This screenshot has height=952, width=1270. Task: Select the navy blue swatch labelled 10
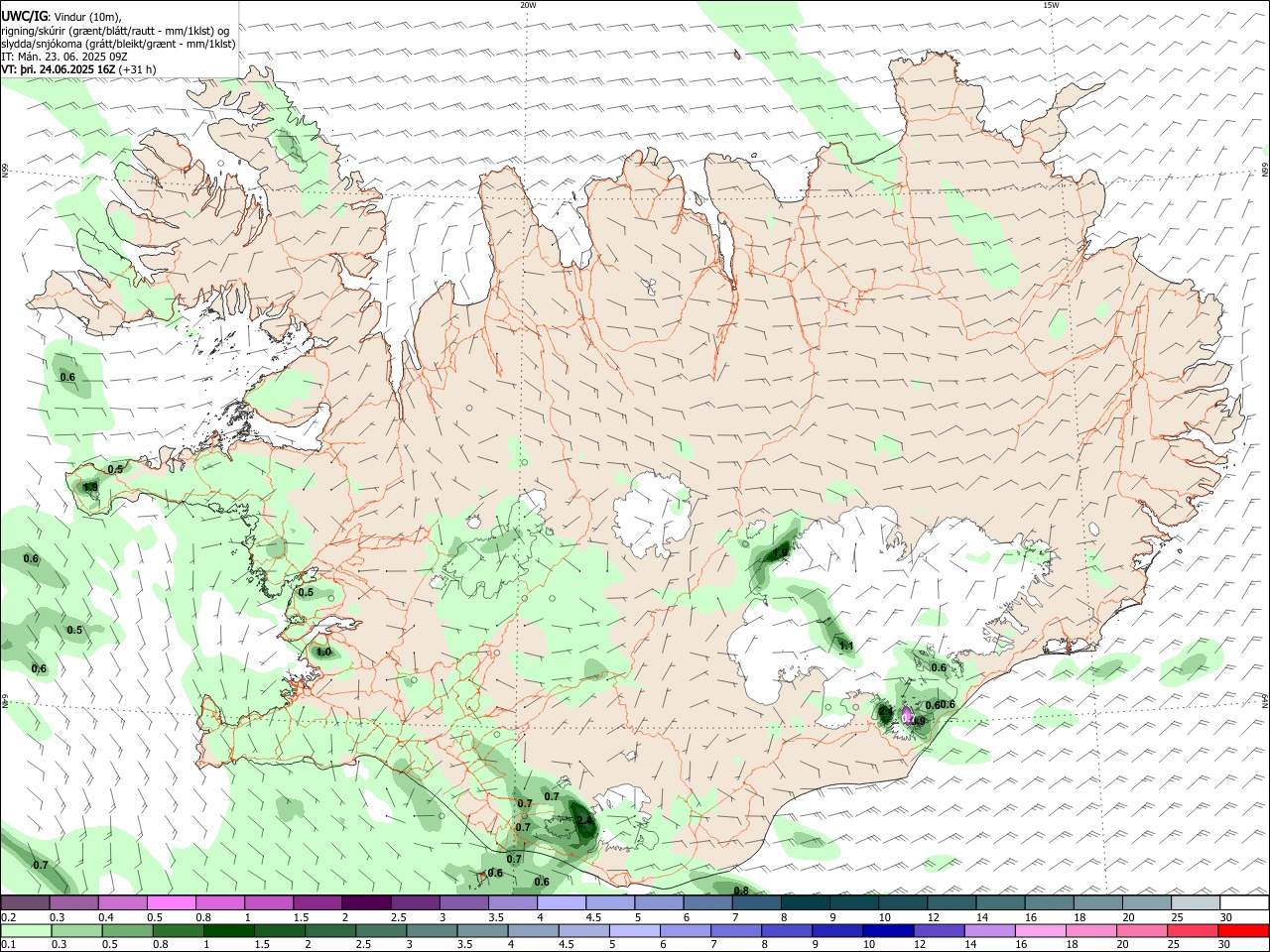click(x=886, y=930)
